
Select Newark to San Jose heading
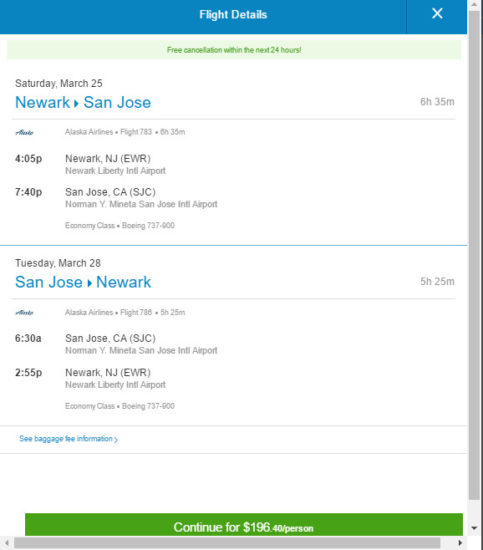(x=83, y=102)
